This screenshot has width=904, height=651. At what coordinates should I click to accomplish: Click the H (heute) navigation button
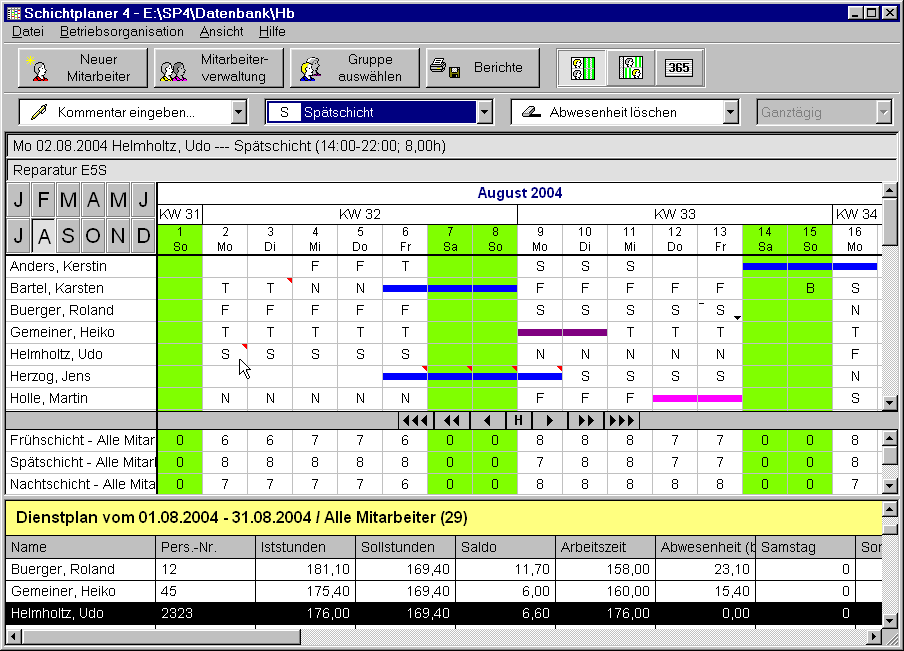click(518, 420)
